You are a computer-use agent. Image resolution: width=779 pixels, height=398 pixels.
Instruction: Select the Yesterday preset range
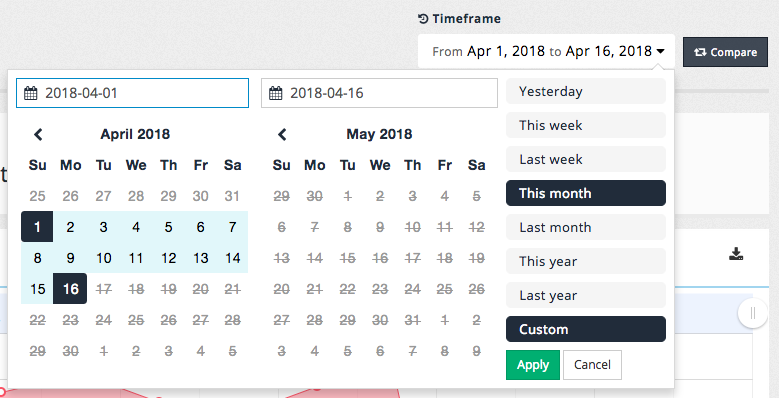tap(586, 91)
